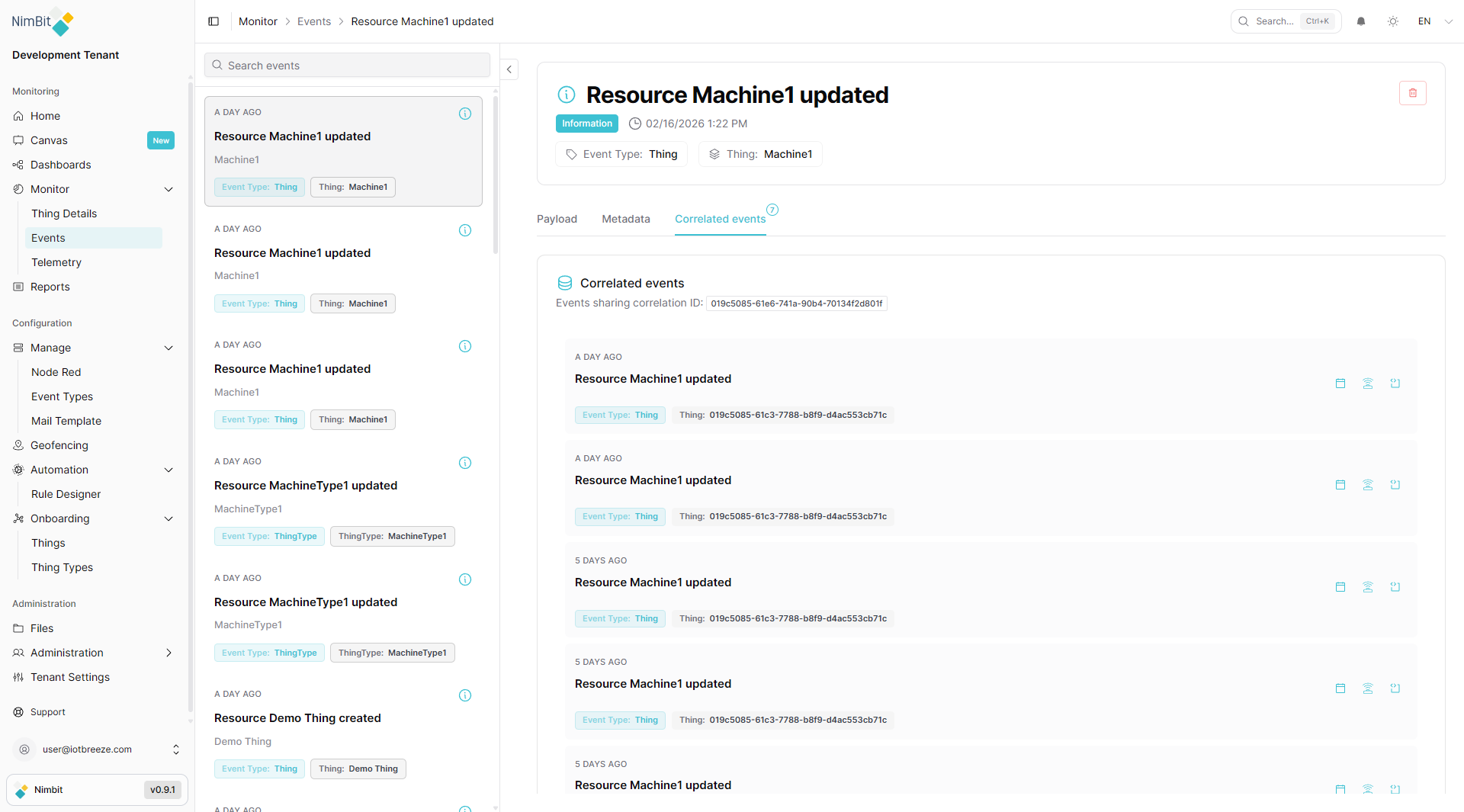Viewport: 1464px width, 812px height.
Task: Switch to the Payload tab
Action: pos(557,219)
